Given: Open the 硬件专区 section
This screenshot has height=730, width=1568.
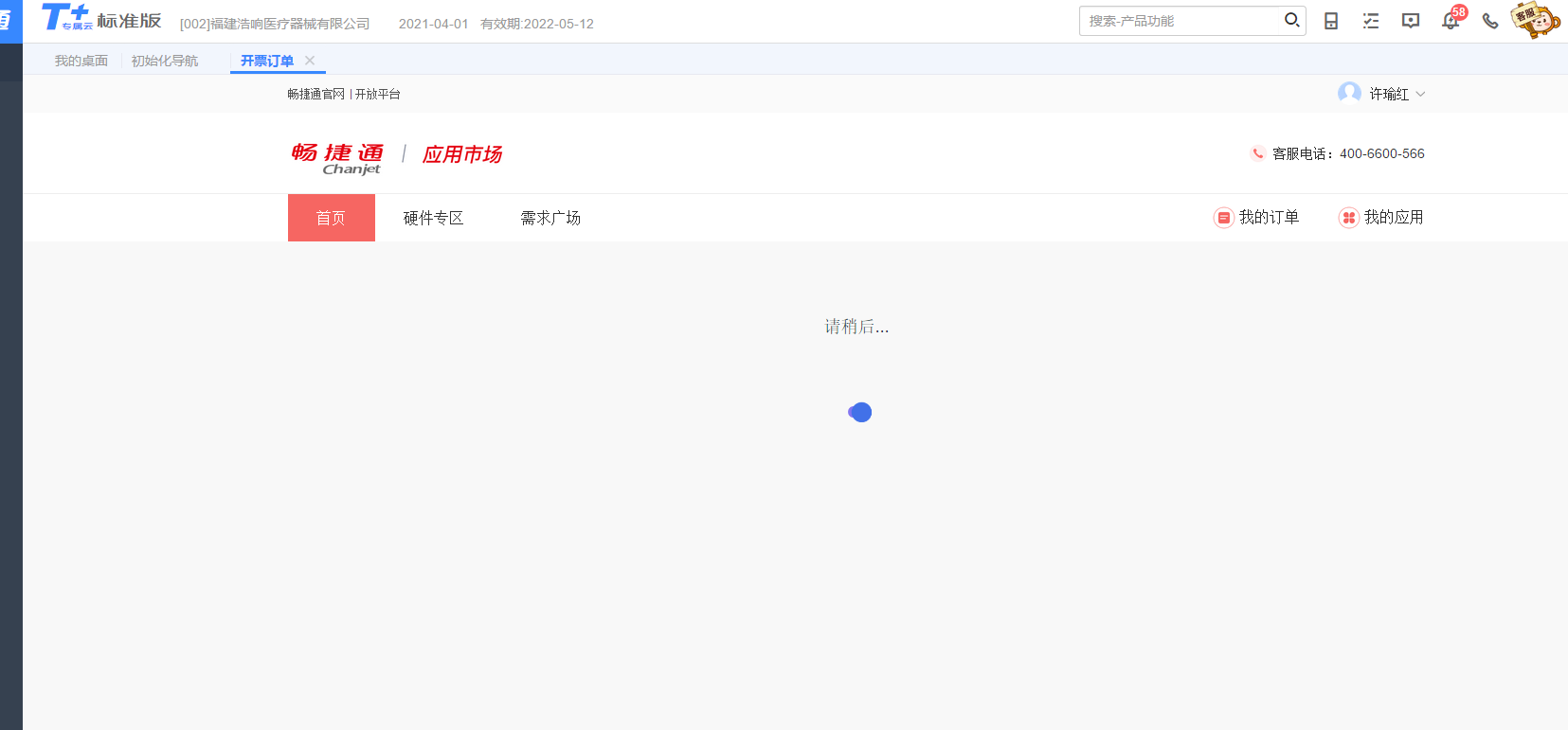Looking at the screenshot, I should [x=434, y=218].
